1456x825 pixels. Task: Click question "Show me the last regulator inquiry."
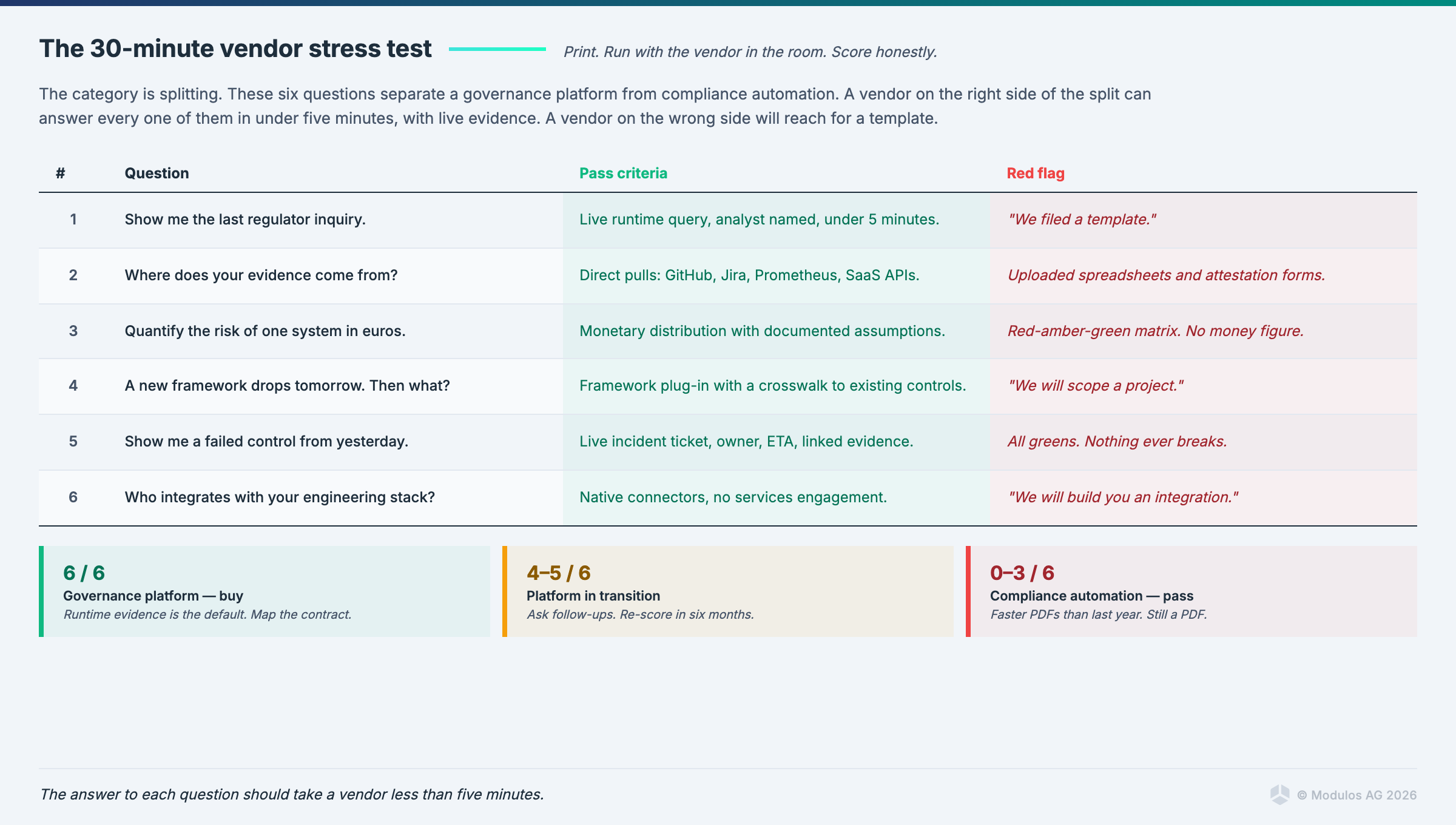tap(245, 220)
